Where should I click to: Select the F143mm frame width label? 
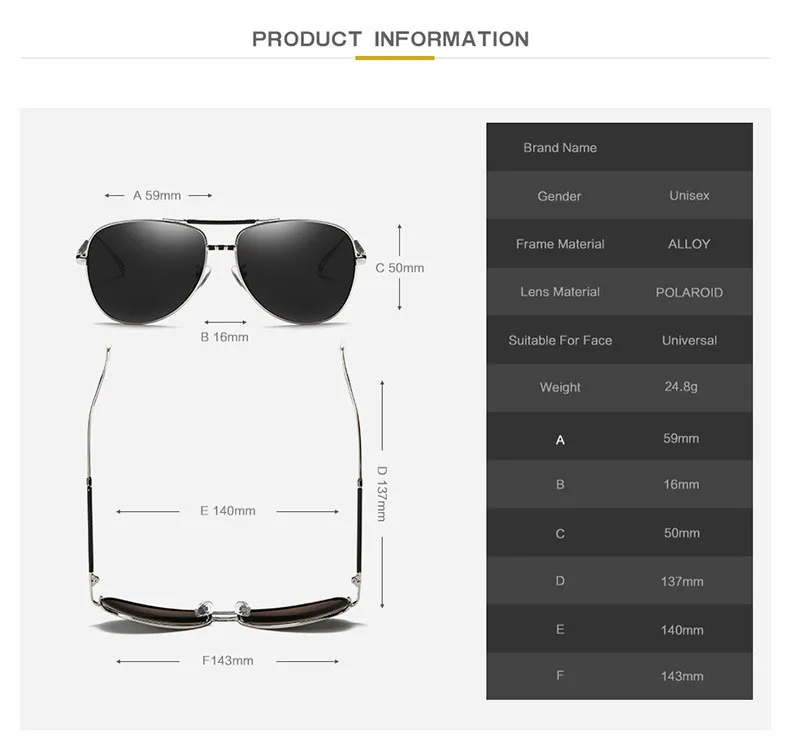[228, 660]
